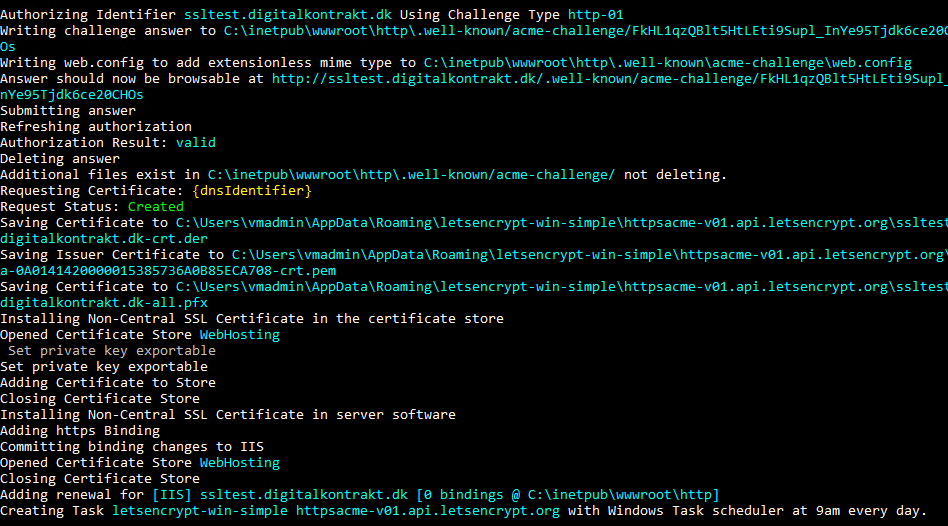Image resolution: width=948 pixels, height=526 pixels.
Task: Click 'Installing Non-Central SSL Certificate in server software'
Action: tap(228, 415)
